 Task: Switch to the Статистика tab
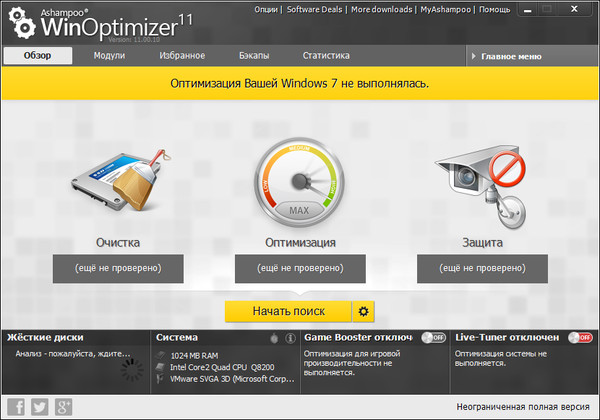[x=326, y=55]
